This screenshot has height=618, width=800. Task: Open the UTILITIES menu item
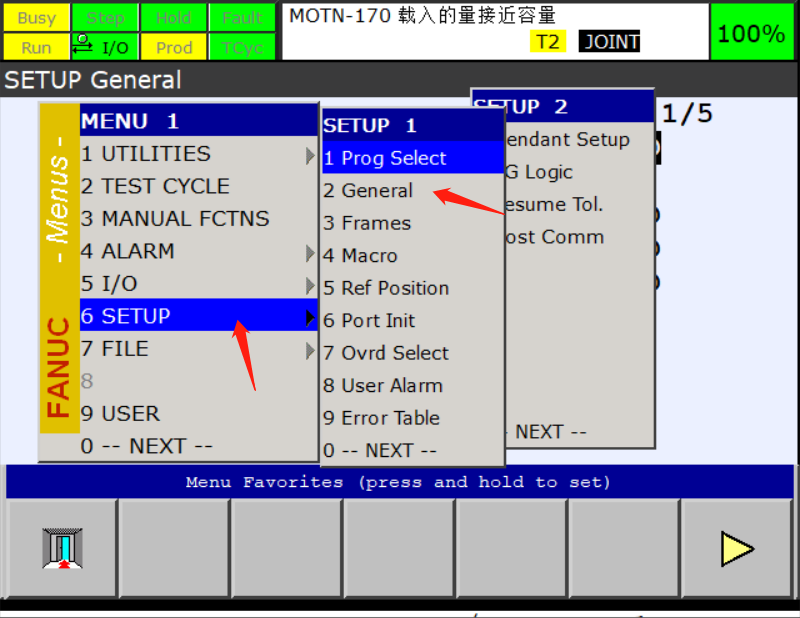tap(198, 154)
